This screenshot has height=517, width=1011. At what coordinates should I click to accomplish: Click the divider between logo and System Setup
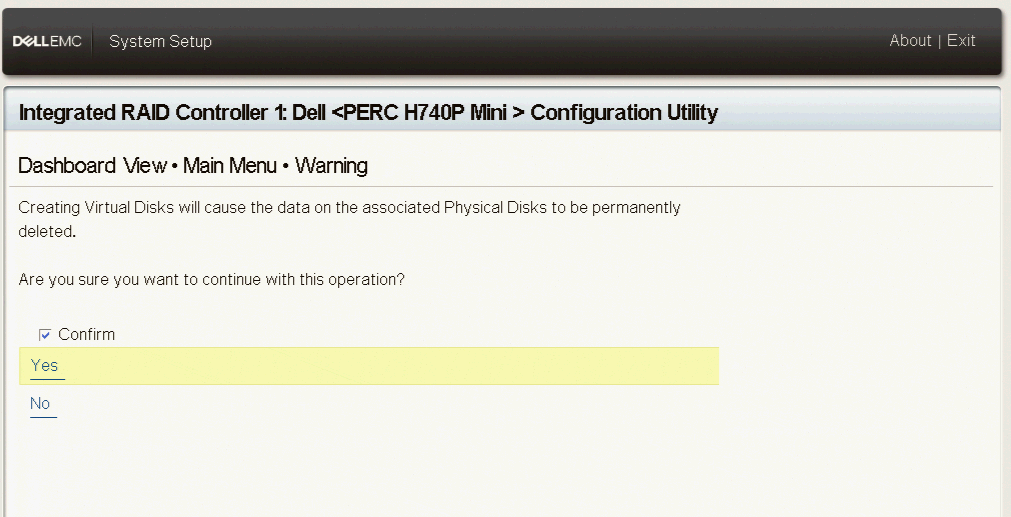coord(93,41)
